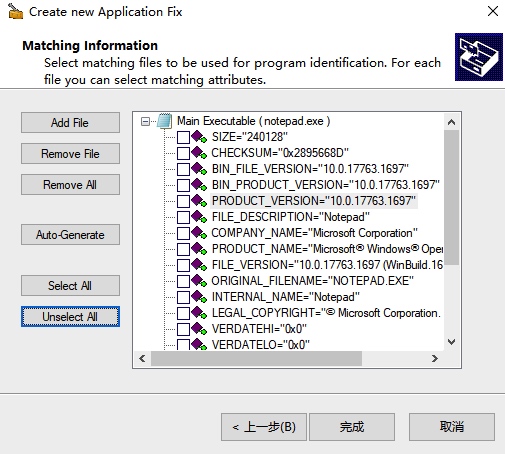505x454 pixels.
Task: Select the ORIGINAL_FILENAME="NOTEPAD.EXE" text
Action: 312,281
